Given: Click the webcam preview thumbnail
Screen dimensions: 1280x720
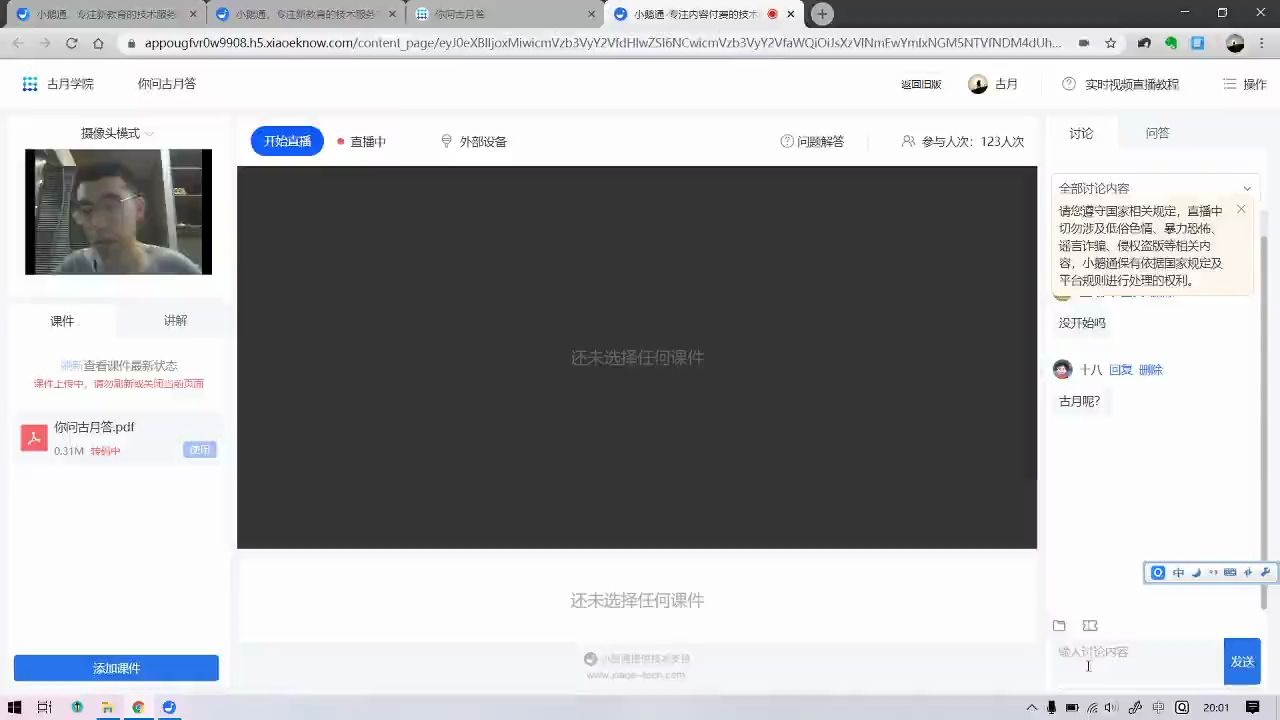Looking at the screenshot, I should pyautogui.click(x=118, y=212).
